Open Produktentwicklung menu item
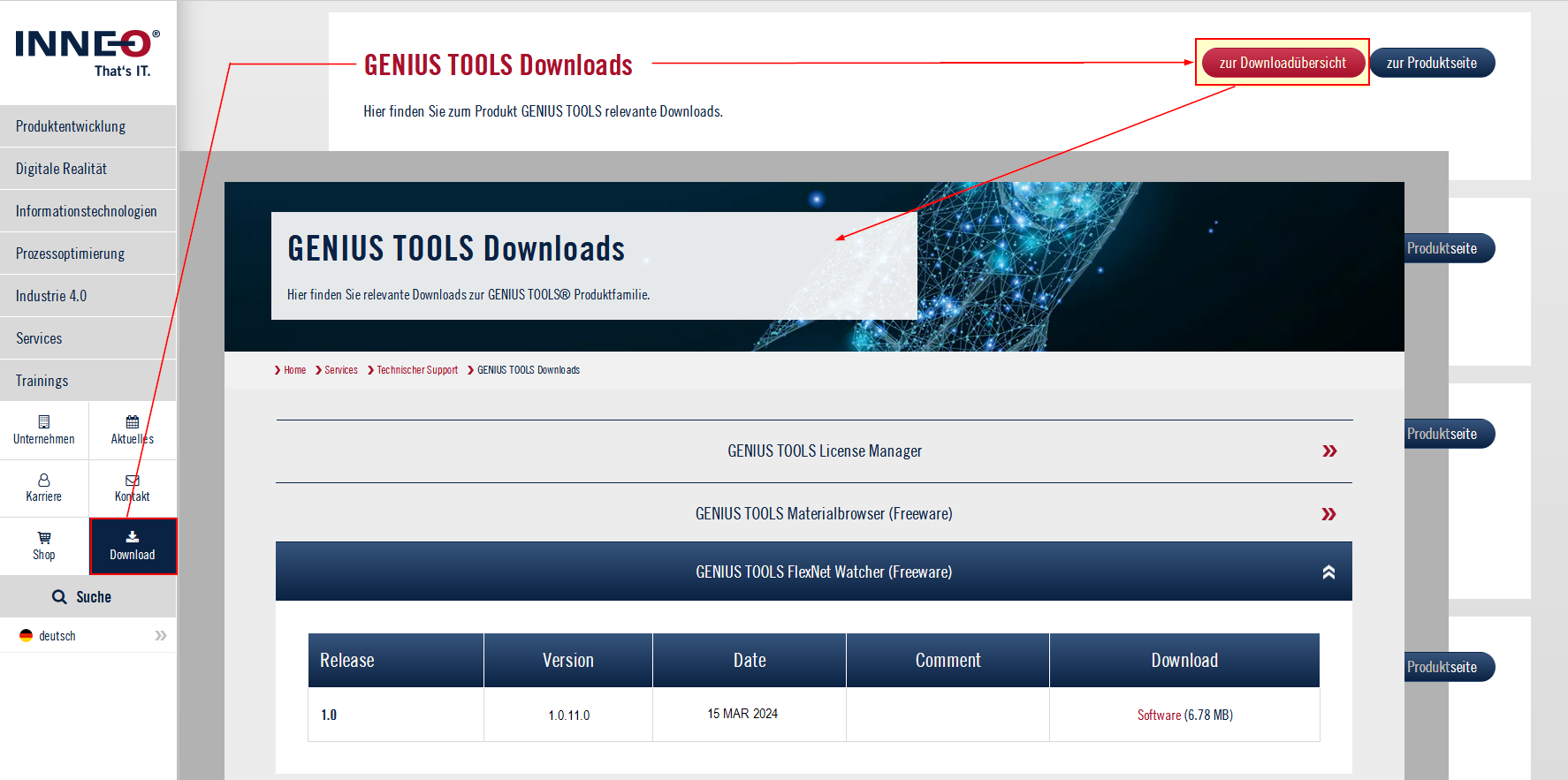This screenshot has width=1568, height=780. point(88,126)
